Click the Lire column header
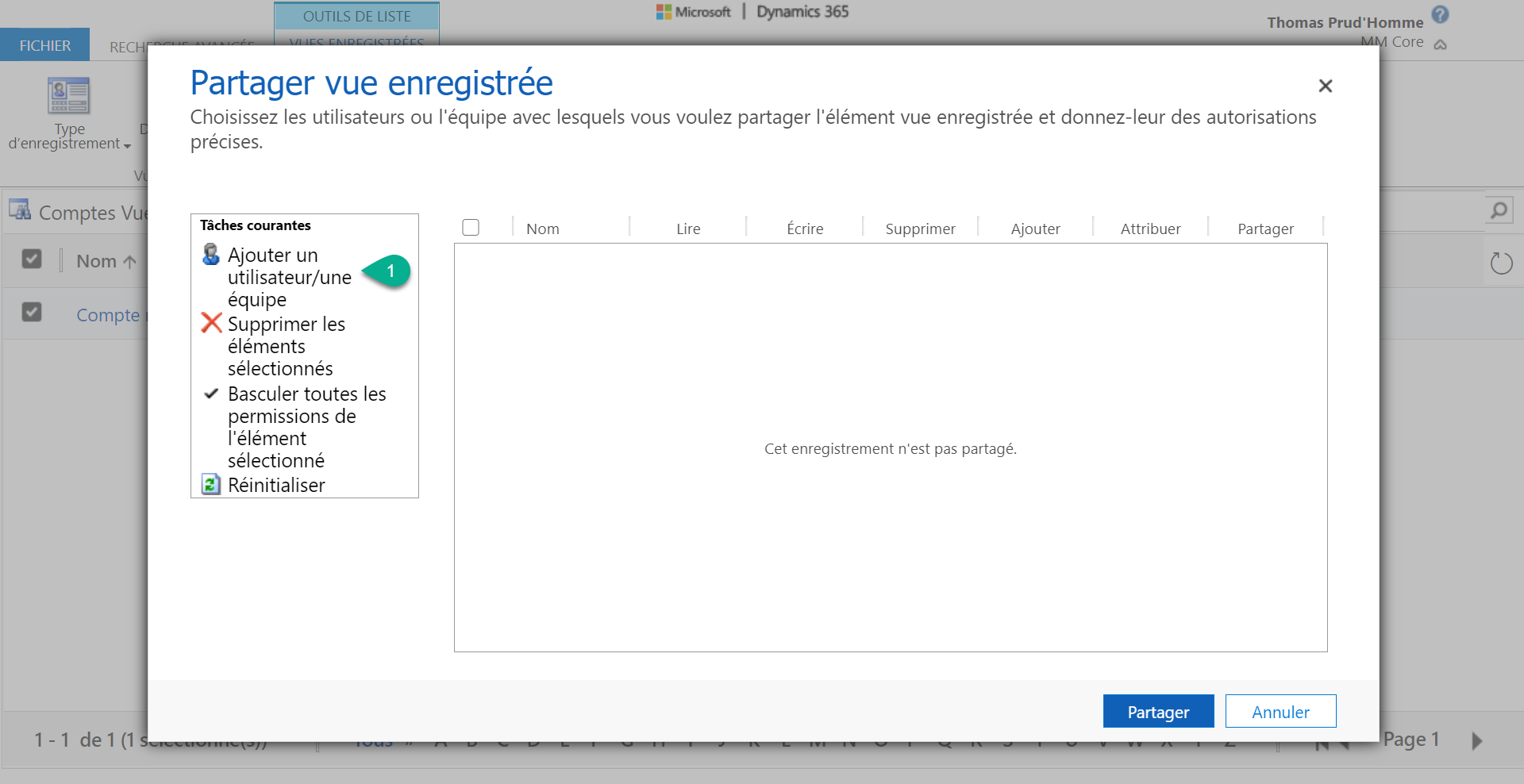This screenshot has width=1524, height=784. [x=687, y=229]
